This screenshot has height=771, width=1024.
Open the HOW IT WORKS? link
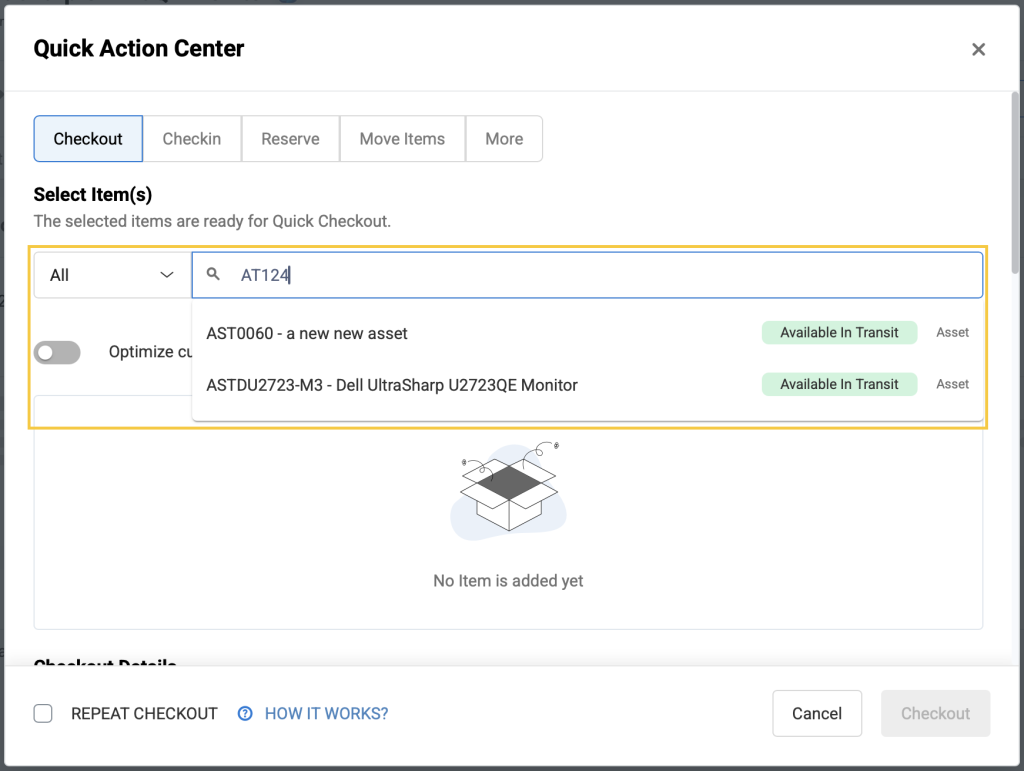(x=326, y=714)
